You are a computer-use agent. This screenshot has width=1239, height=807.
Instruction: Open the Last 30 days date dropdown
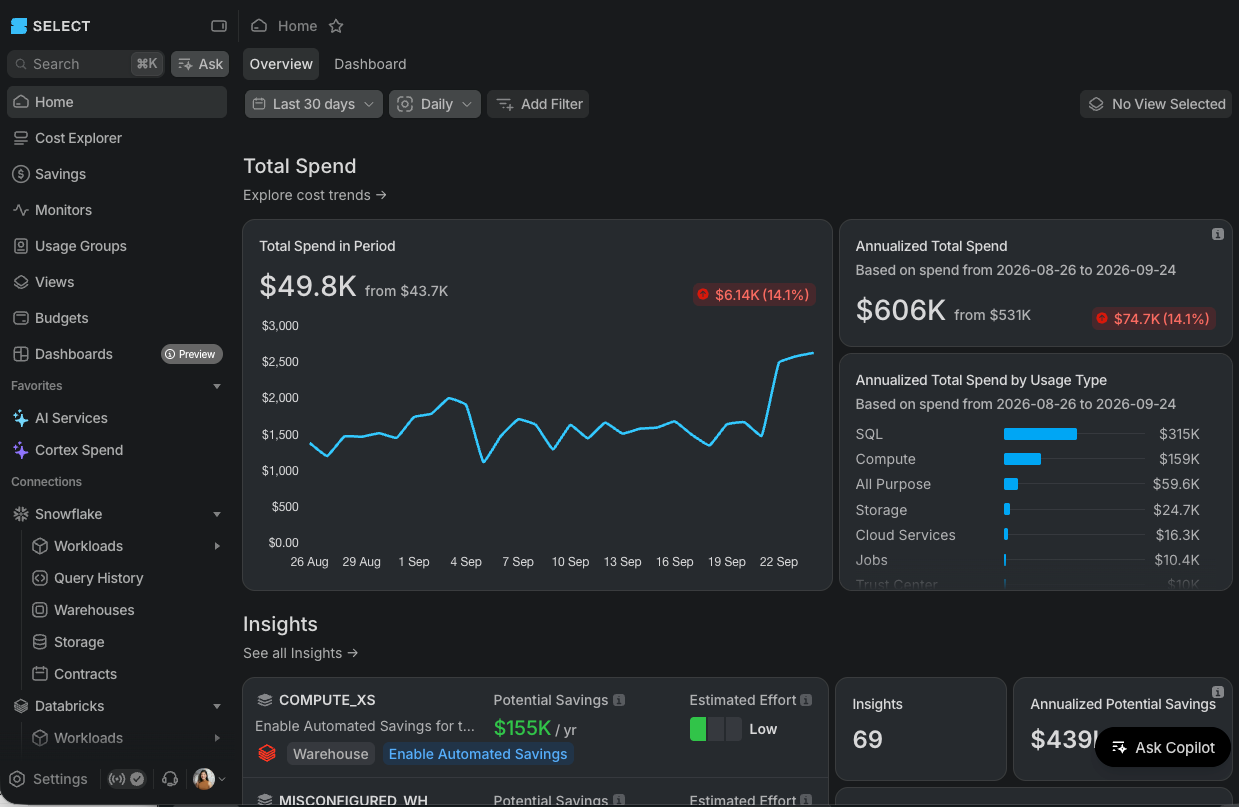click(x=314, y=104)
